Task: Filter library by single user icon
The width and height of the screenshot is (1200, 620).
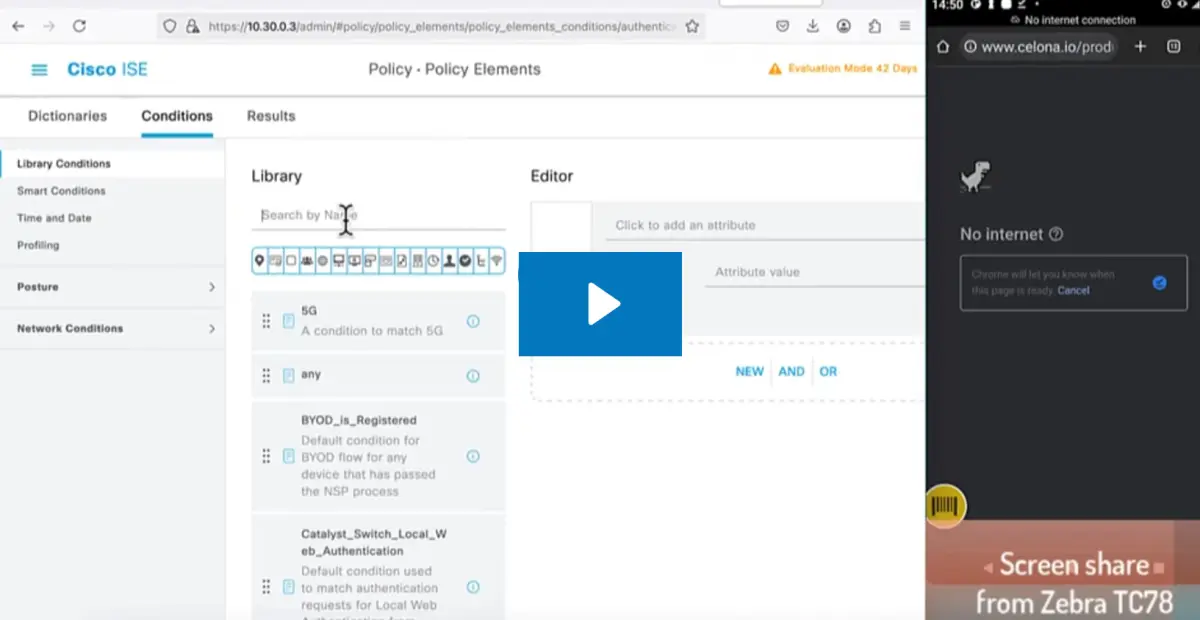Action: pos(449,261)
